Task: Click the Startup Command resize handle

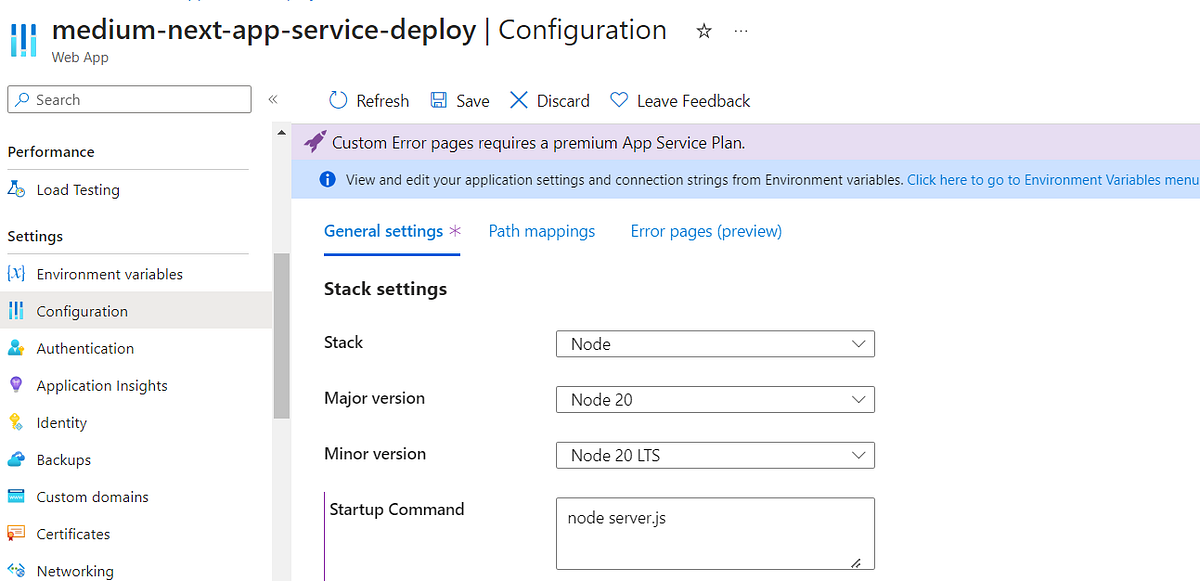Action: click(x=857, y=562)
